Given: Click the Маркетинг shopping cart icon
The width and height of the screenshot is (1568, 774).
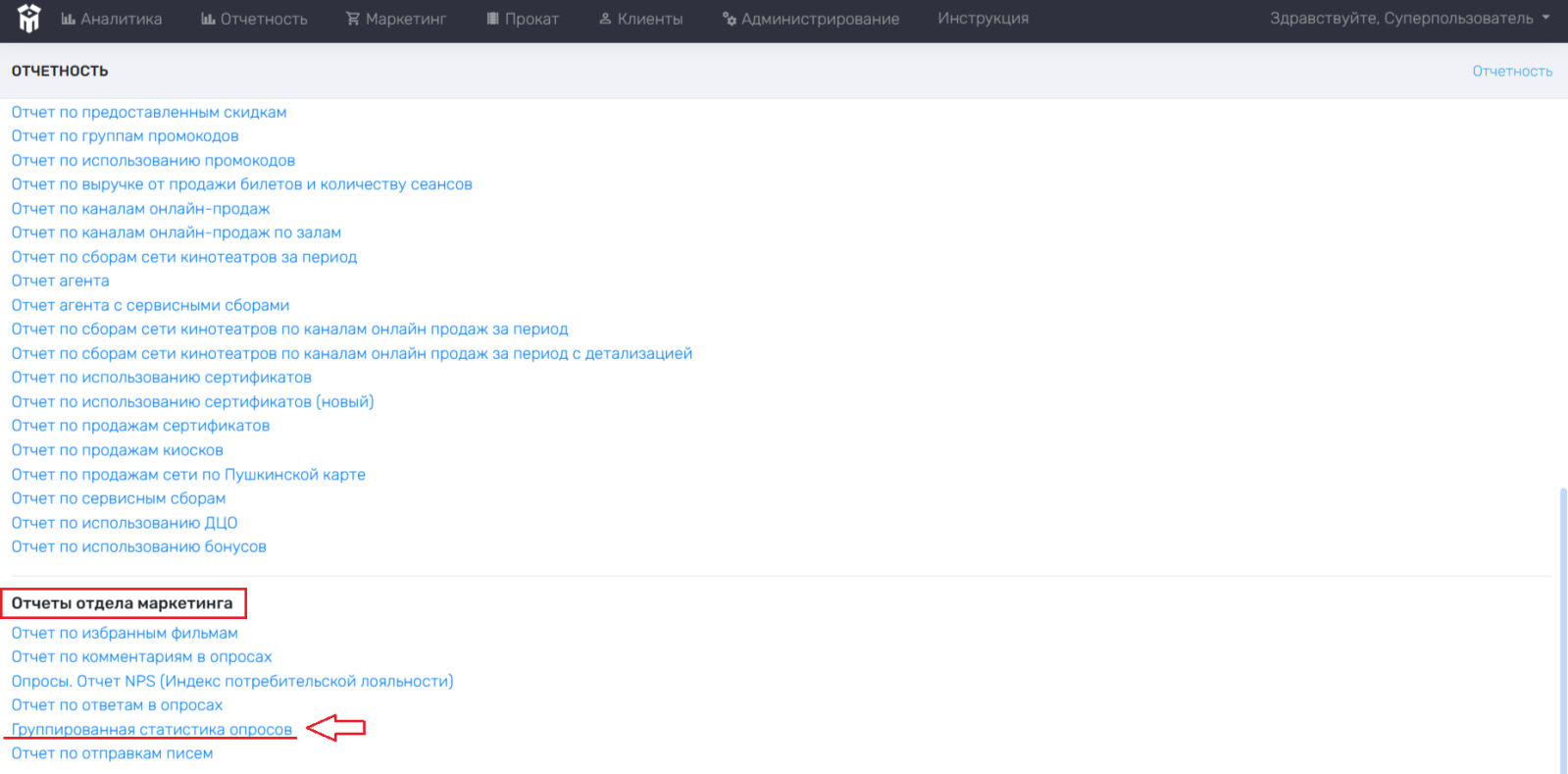Looking at the screenshot, I should click(353, 19).
